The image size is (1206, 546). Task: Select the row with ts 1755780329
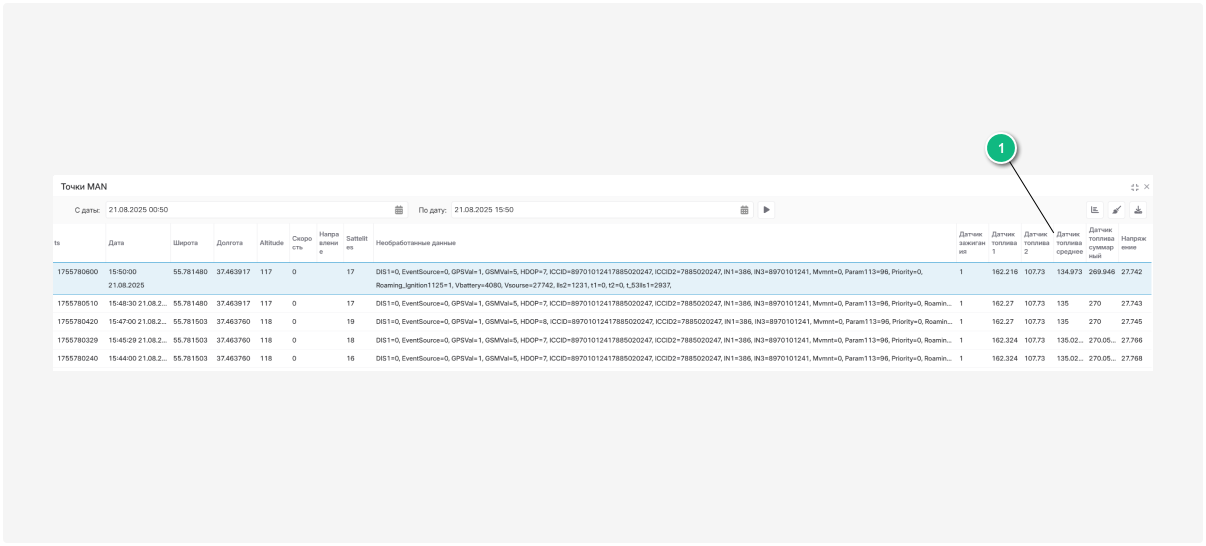coord(602,340)
